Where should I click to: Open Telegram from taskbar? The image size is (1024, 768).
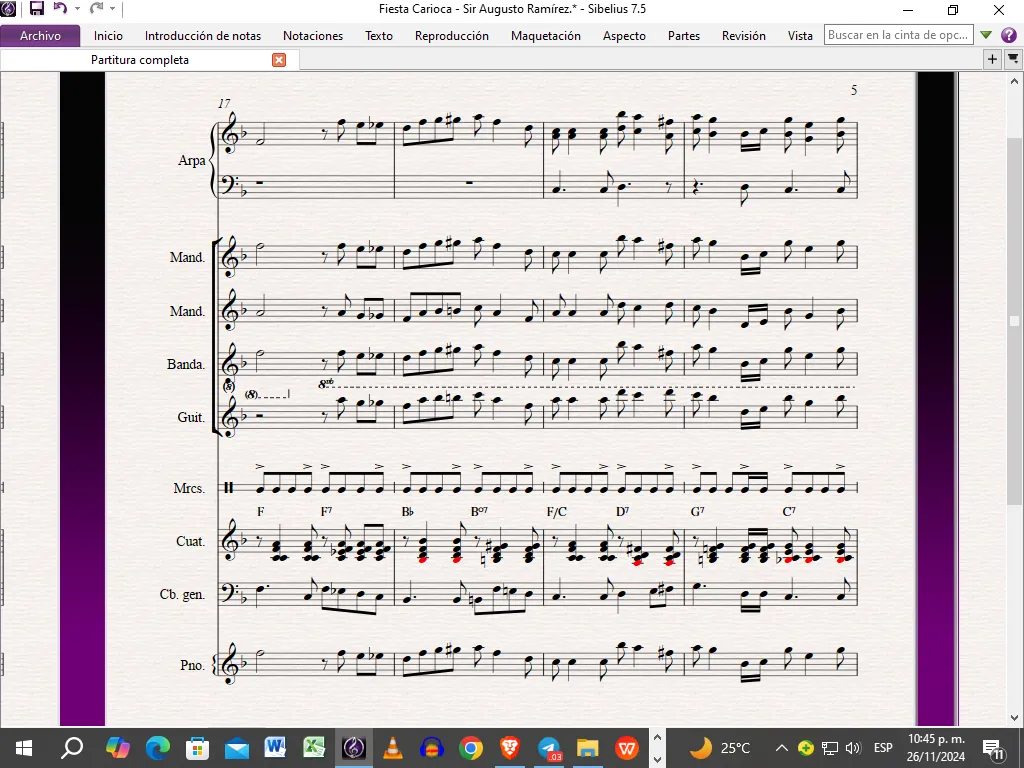click(549, 748)
